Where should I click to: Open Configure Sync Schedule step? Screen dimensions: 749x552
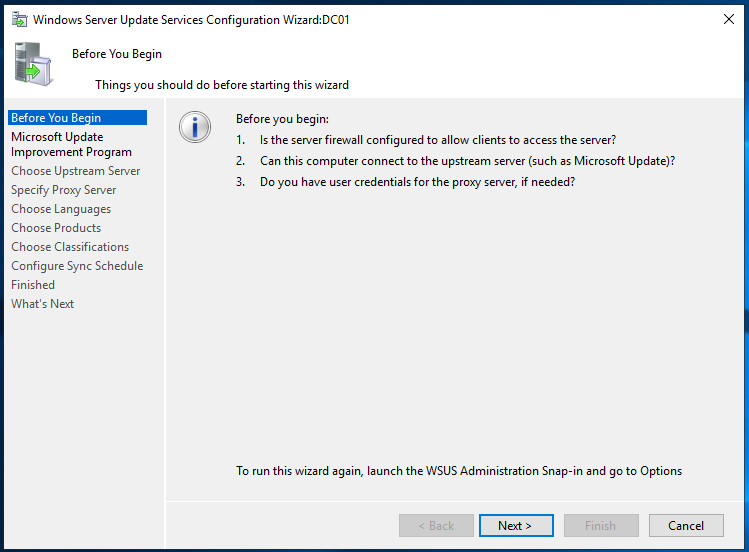click(x=77, y=266)
